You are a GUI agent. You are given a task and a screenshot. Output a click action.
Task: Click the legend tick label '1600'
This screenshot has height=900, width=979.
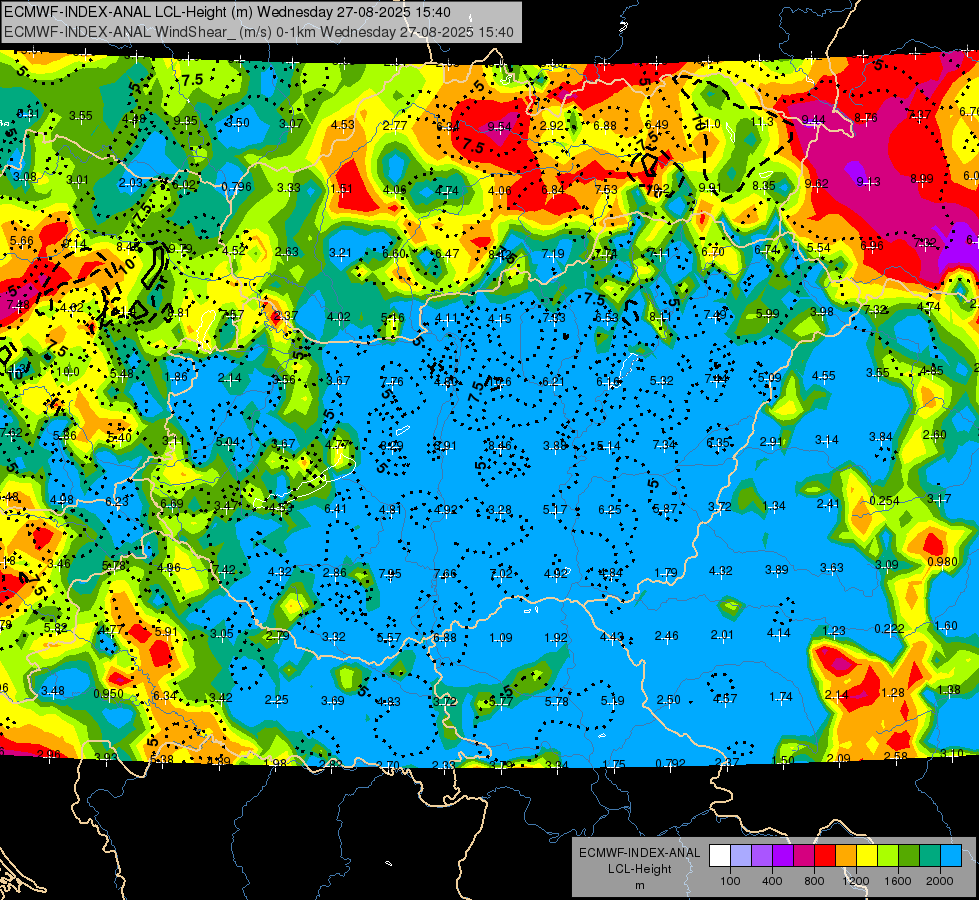(898, 881)
